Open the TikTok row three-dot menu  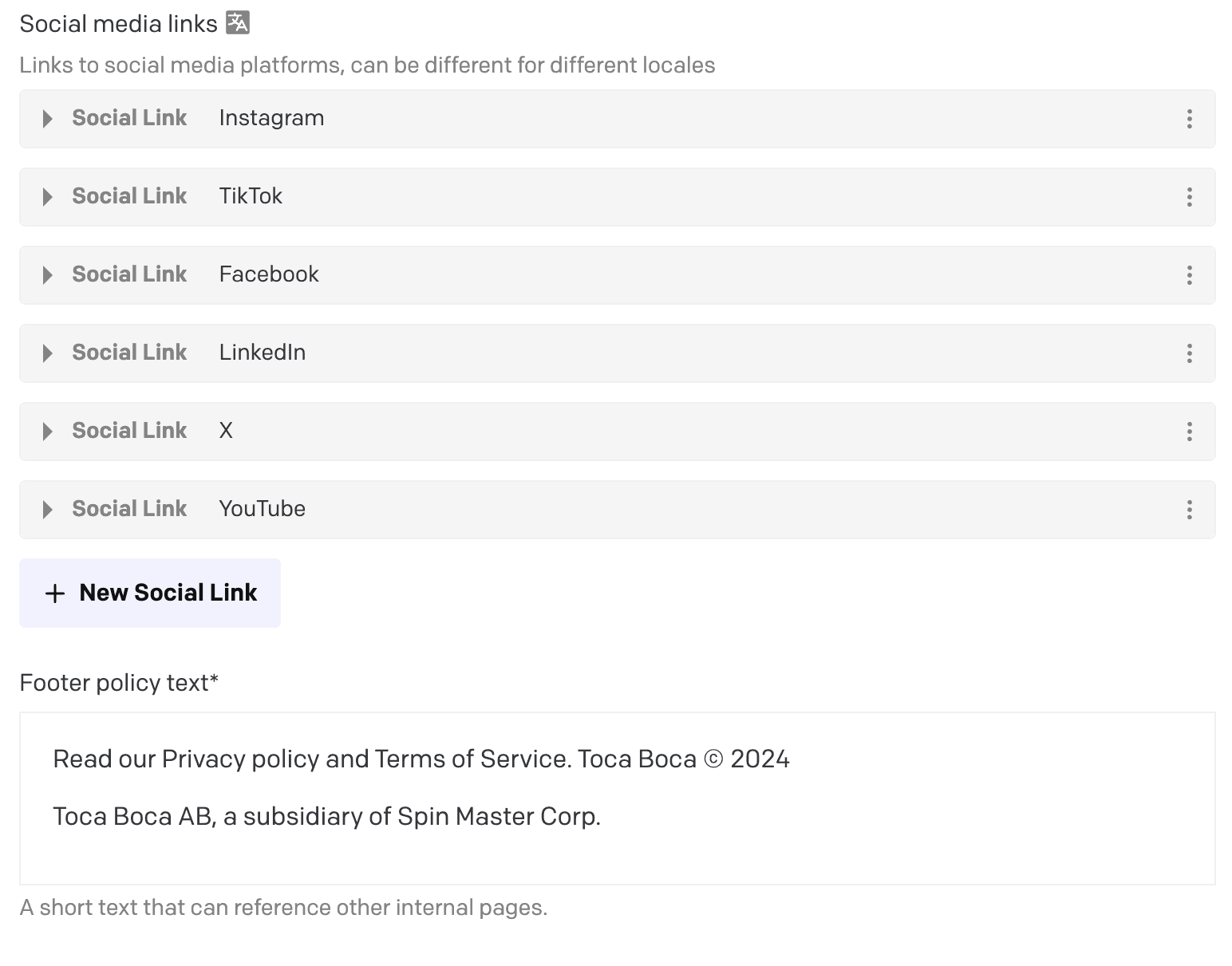click(1189, 197)
